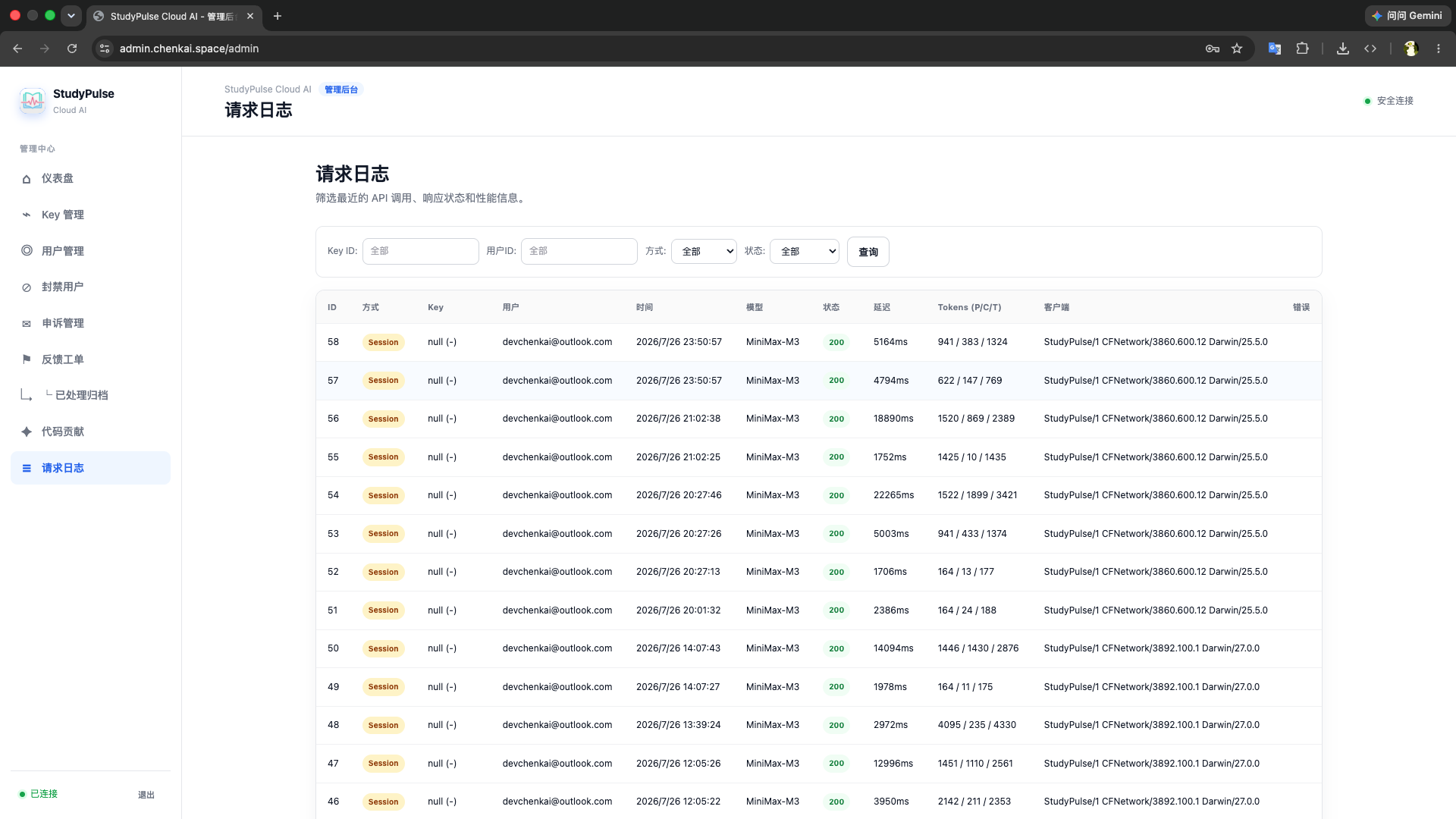Go back with browser back arrow

(x=17, y=49)
